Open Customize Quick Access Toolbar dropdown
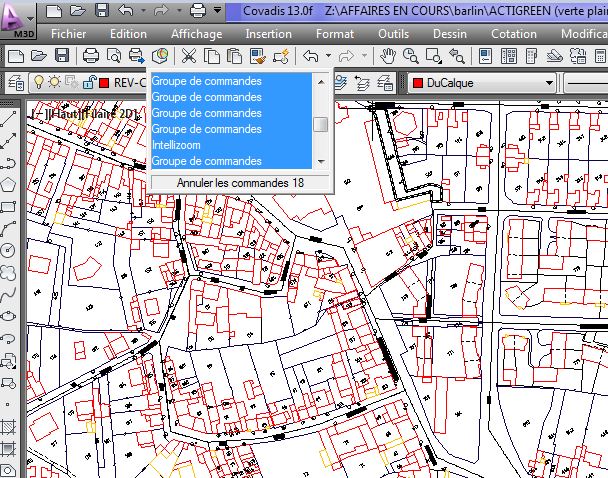 (218, 10)
